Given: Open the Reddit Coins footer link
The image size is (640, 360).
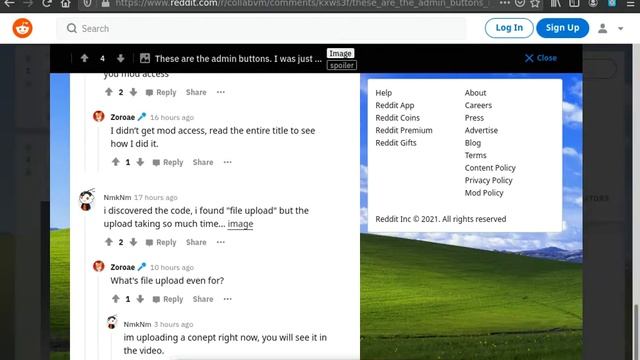Looking at the screenshot, I should (x=398, y=118).
